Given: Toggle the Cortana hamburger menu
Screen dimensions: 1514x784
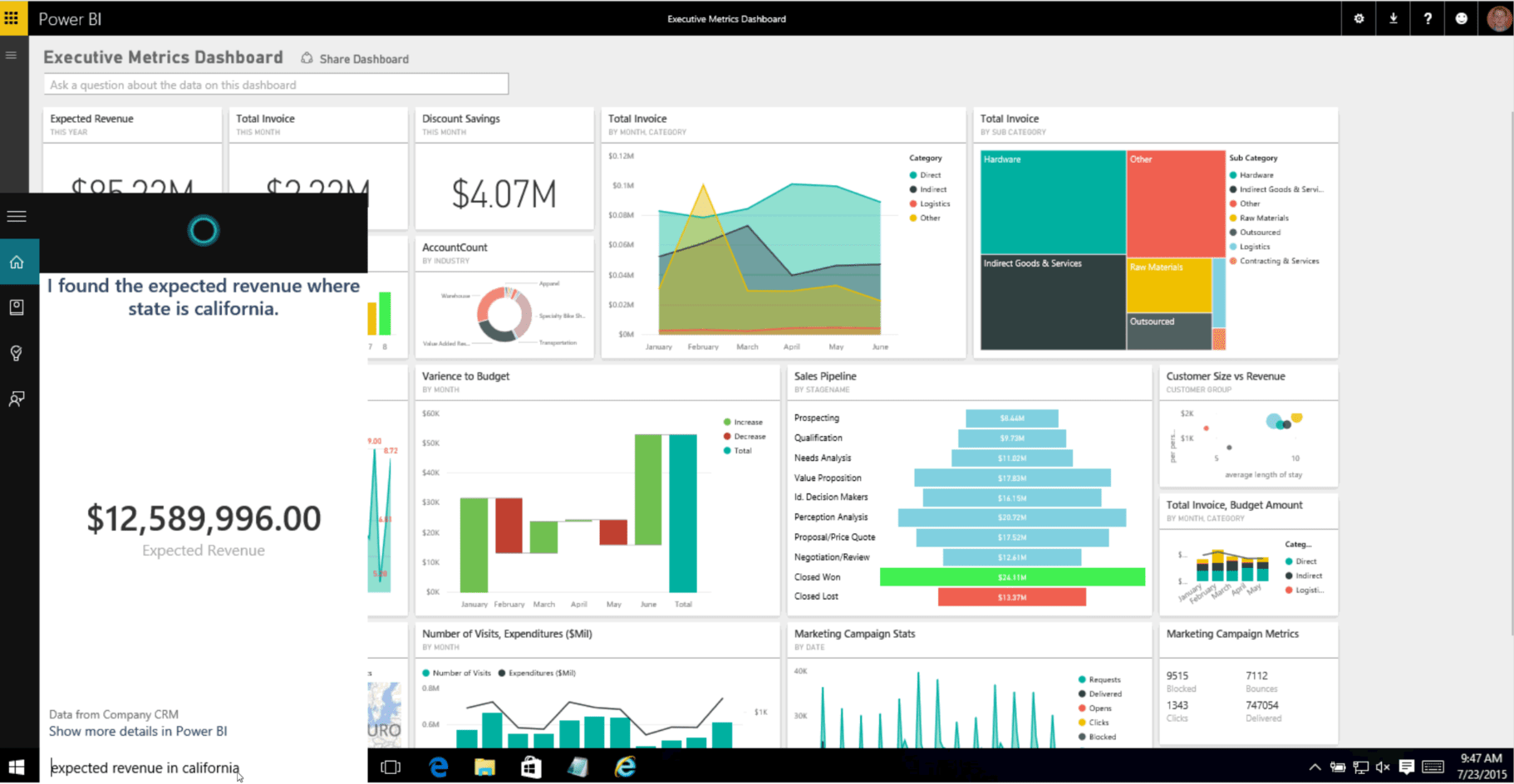Looking at the screenshot, I should (17, 216).
